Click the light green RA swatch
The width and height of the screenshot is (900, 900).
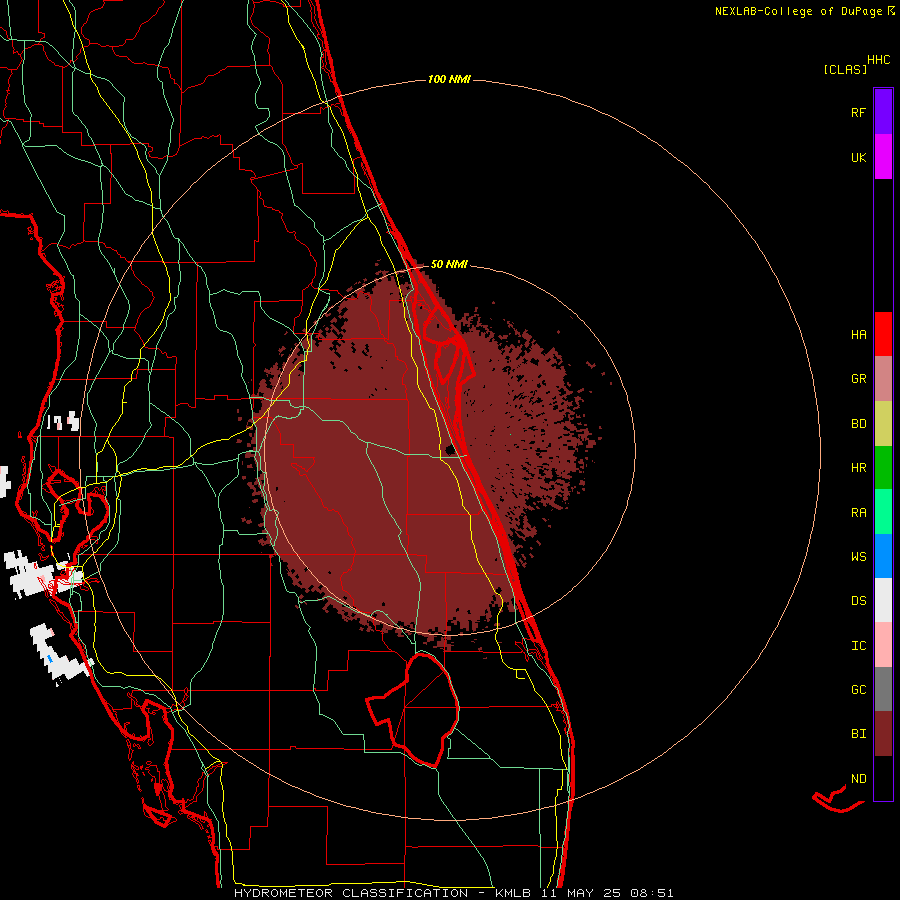click(x=883, y=512)
